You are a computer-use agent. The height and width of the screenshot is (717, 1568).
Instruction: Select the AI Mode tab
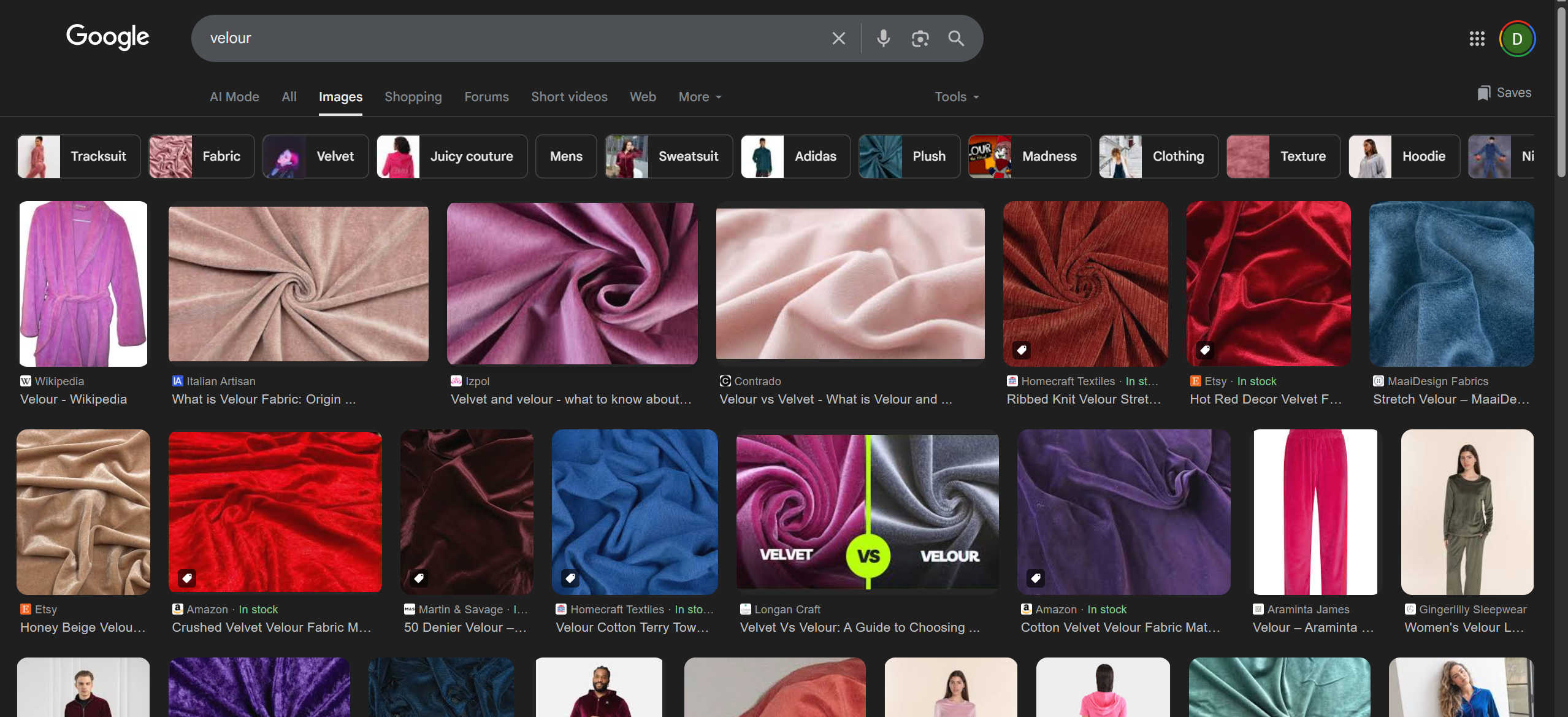coord(234,97)
